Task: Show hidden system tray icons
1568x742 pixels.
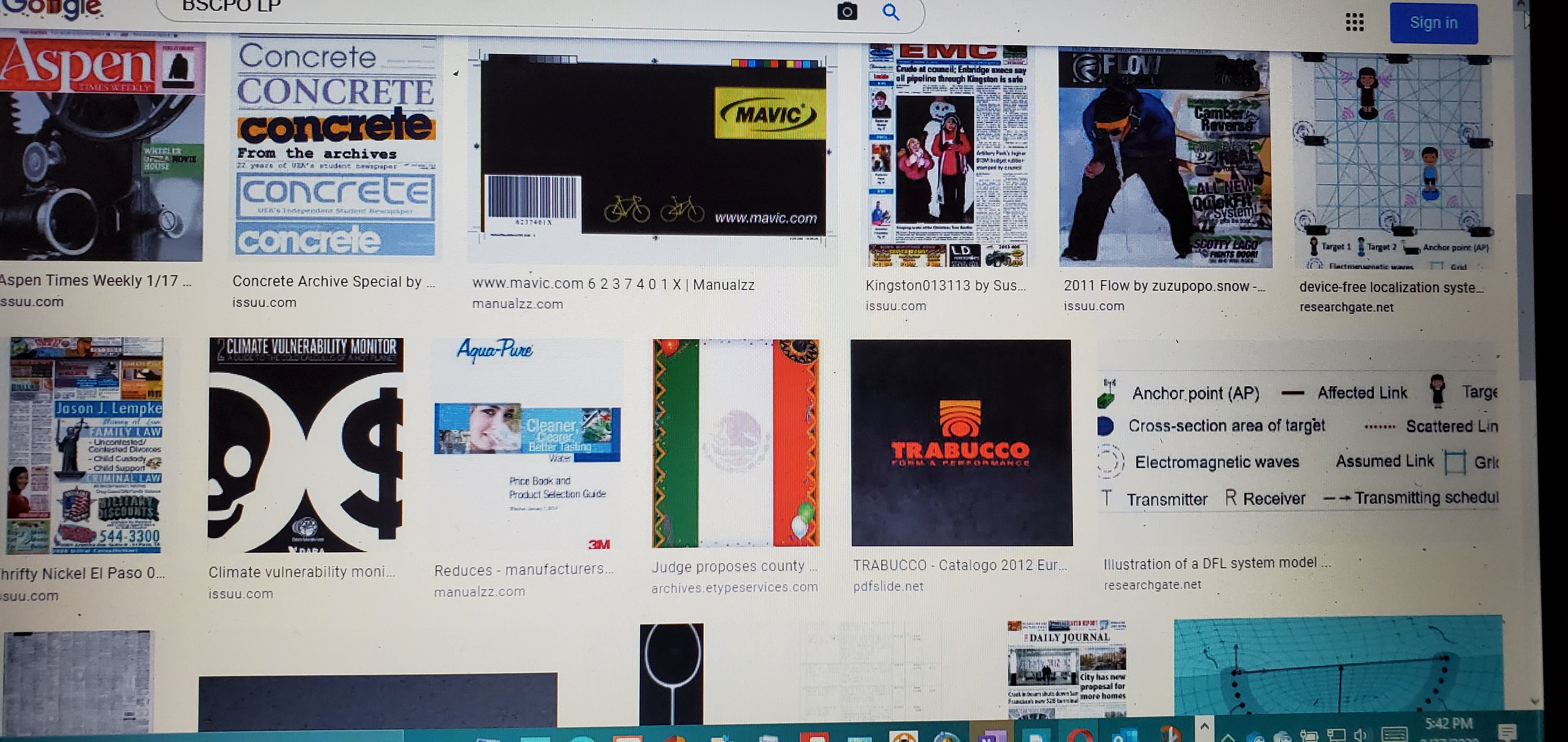Action: pyautogui.click(x=1228, y=737)
